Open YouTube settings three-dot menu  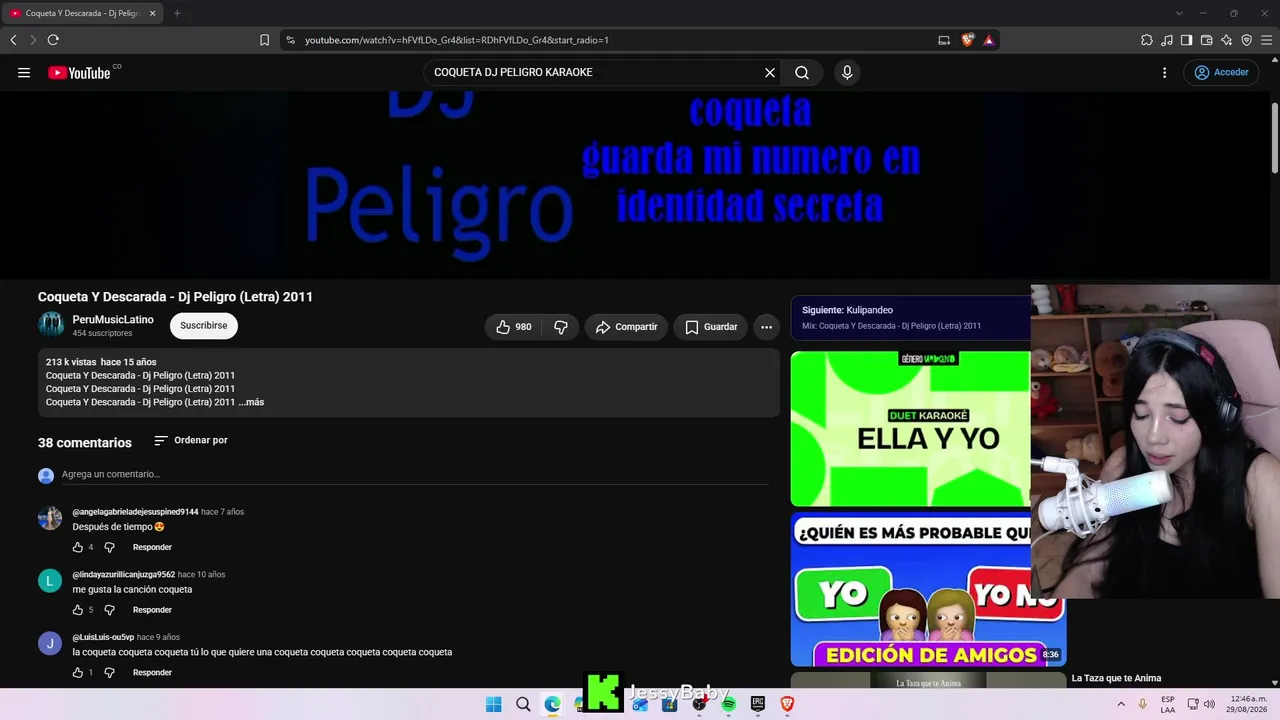(1164, 72)
